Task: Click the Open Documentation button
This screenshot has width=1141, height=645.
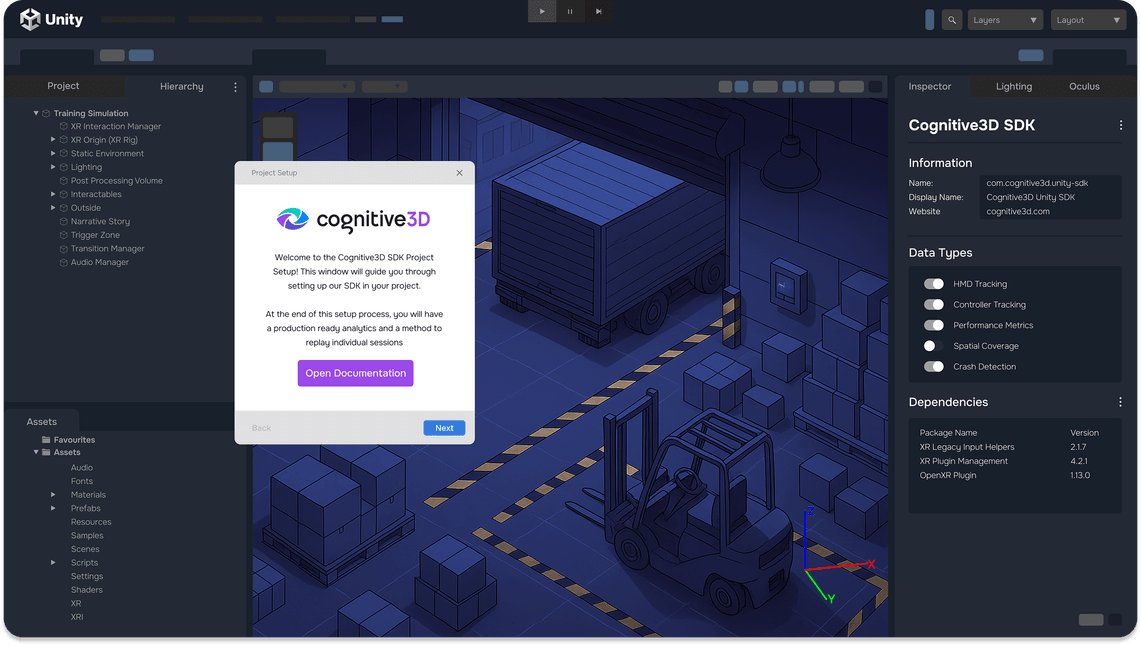Action: 355,373
